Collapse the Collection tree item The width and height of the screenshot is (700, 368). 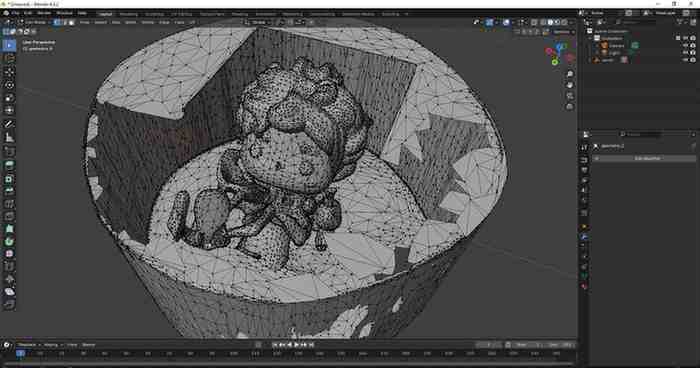tap(591, 38)
